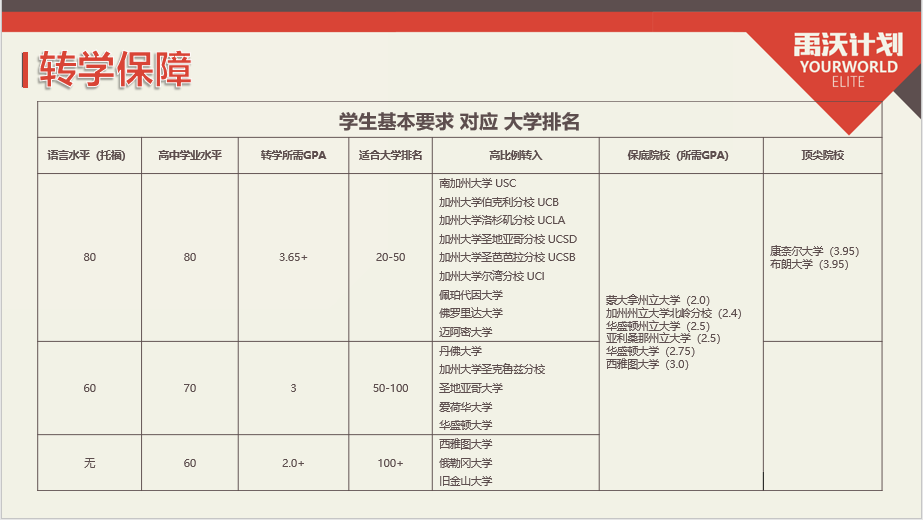Click the 3.65+ GPA cell
Image resolution: width=923 pixels, height=520 pixels.
(293, 258)
